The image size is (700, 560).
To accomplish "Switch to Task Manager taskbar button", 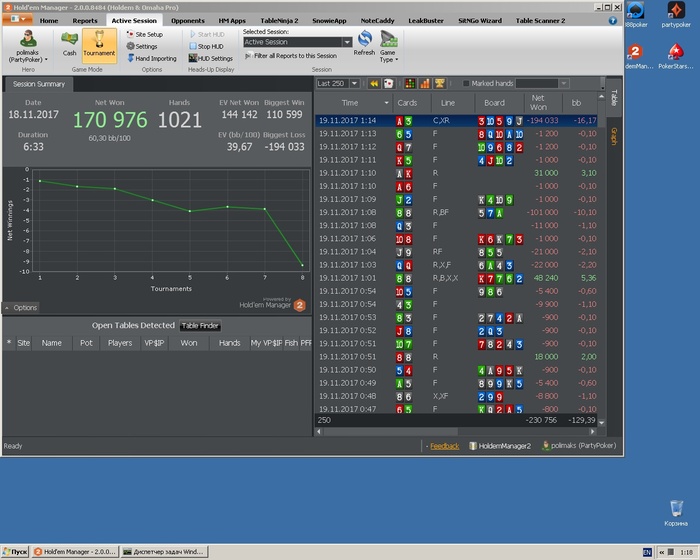I will point(165,552).
